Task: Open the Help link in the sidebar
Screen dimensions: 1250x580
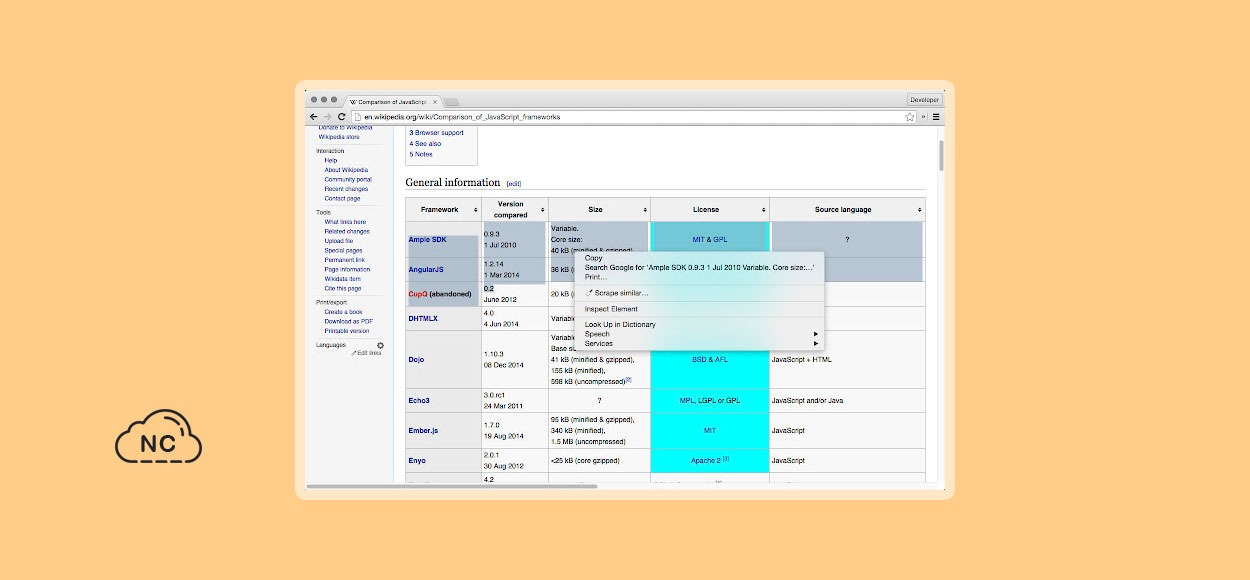Action: pyautogui.click(x=330, y=160)
